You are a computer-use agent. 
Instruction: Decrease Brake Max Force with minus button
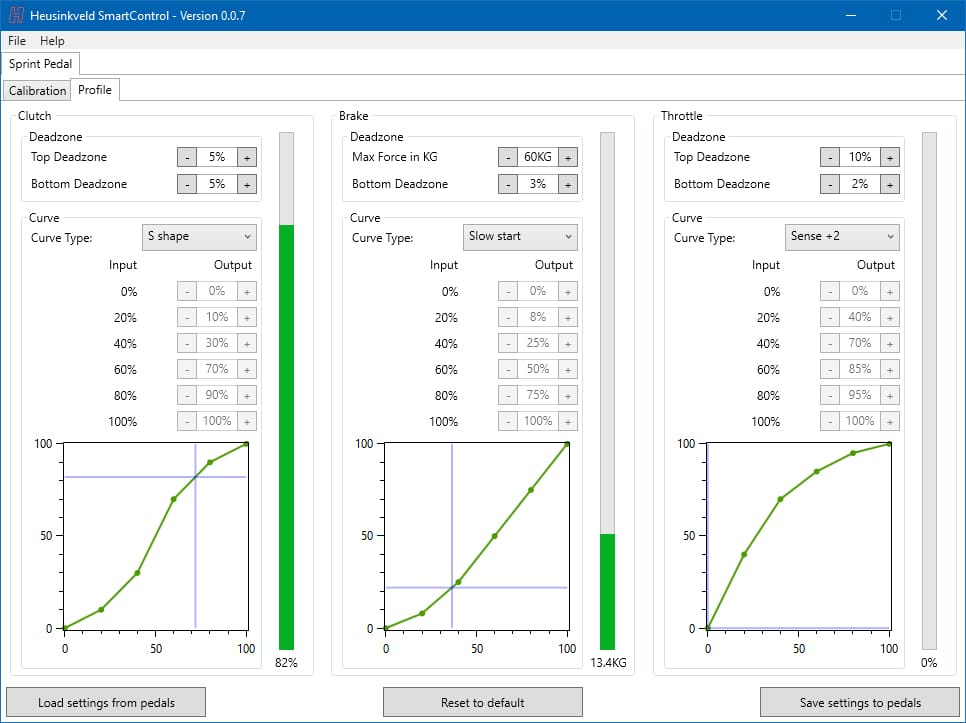point(508,157)
